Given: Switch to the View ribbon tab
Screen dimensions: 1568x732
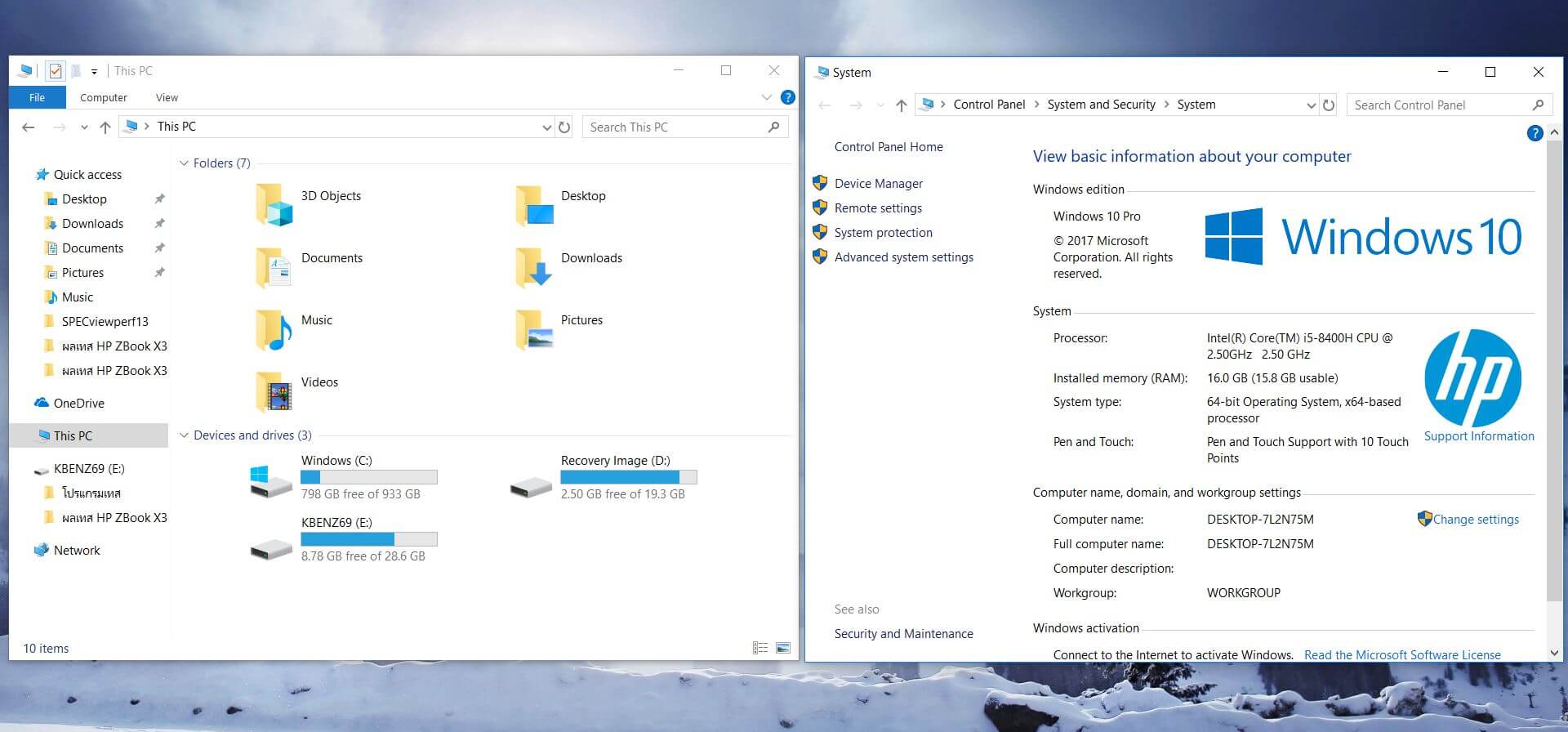Looking at the screenshot, I should click(x=167, y=97).
